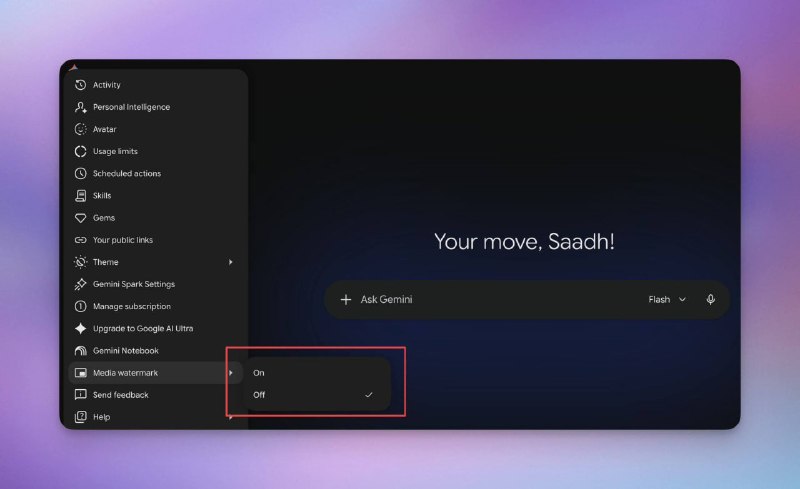The height and width of the screenshot is (489, 800).
Task: Open the Activity menu entry
Action: [155, 85]
